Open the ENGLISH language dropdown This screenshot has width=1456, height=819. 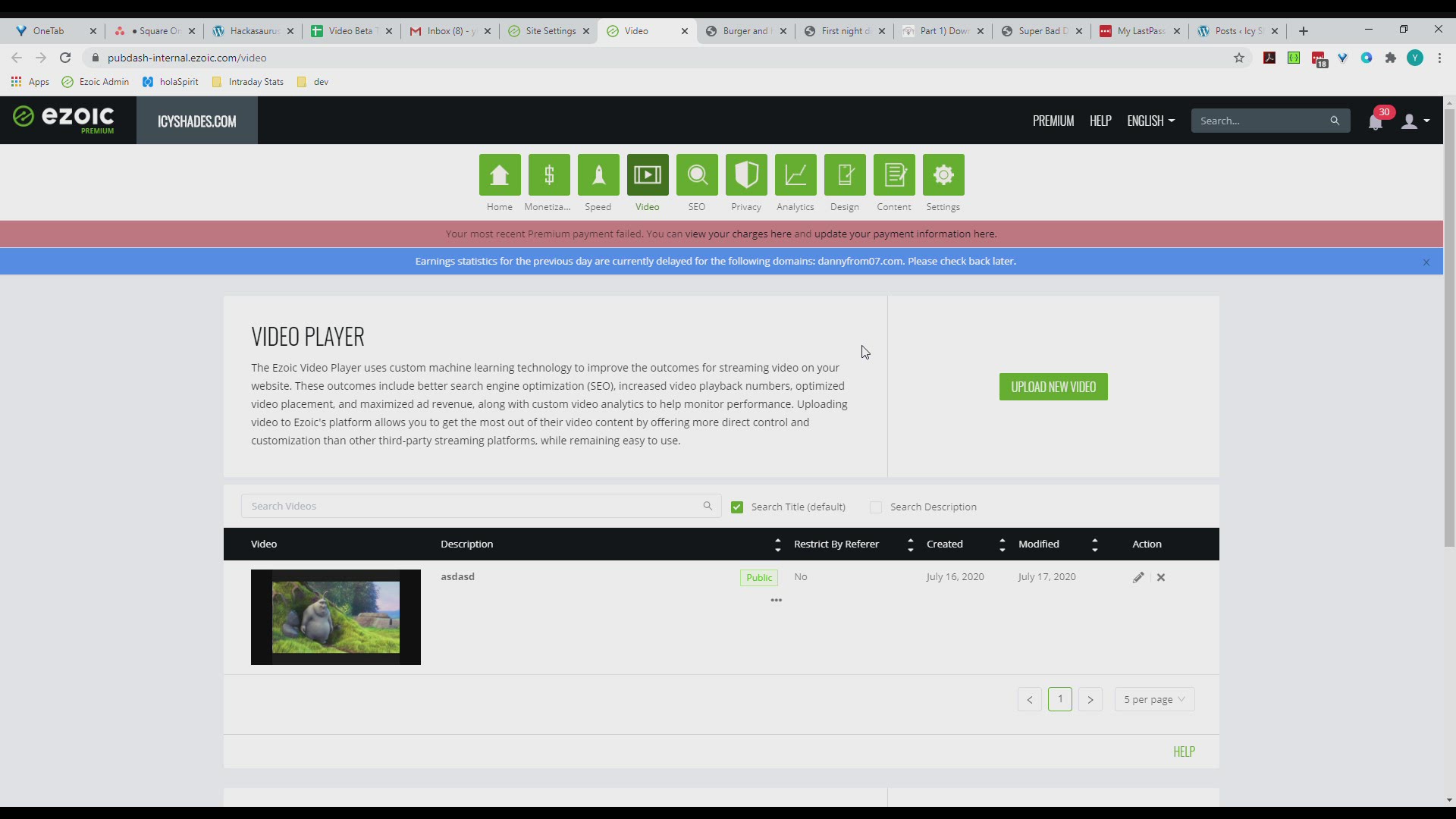point(1150,121)
